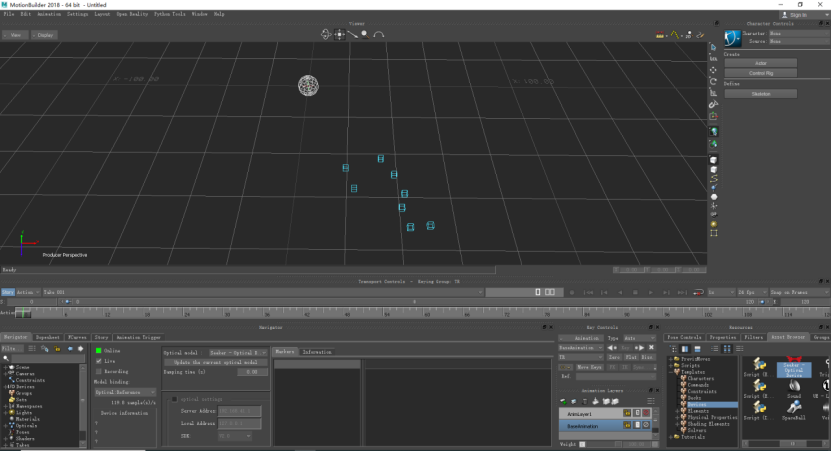Click the mute icon on BaseAnimation layer
Screen dimensions: 832x452
click(x=646, y=425)
